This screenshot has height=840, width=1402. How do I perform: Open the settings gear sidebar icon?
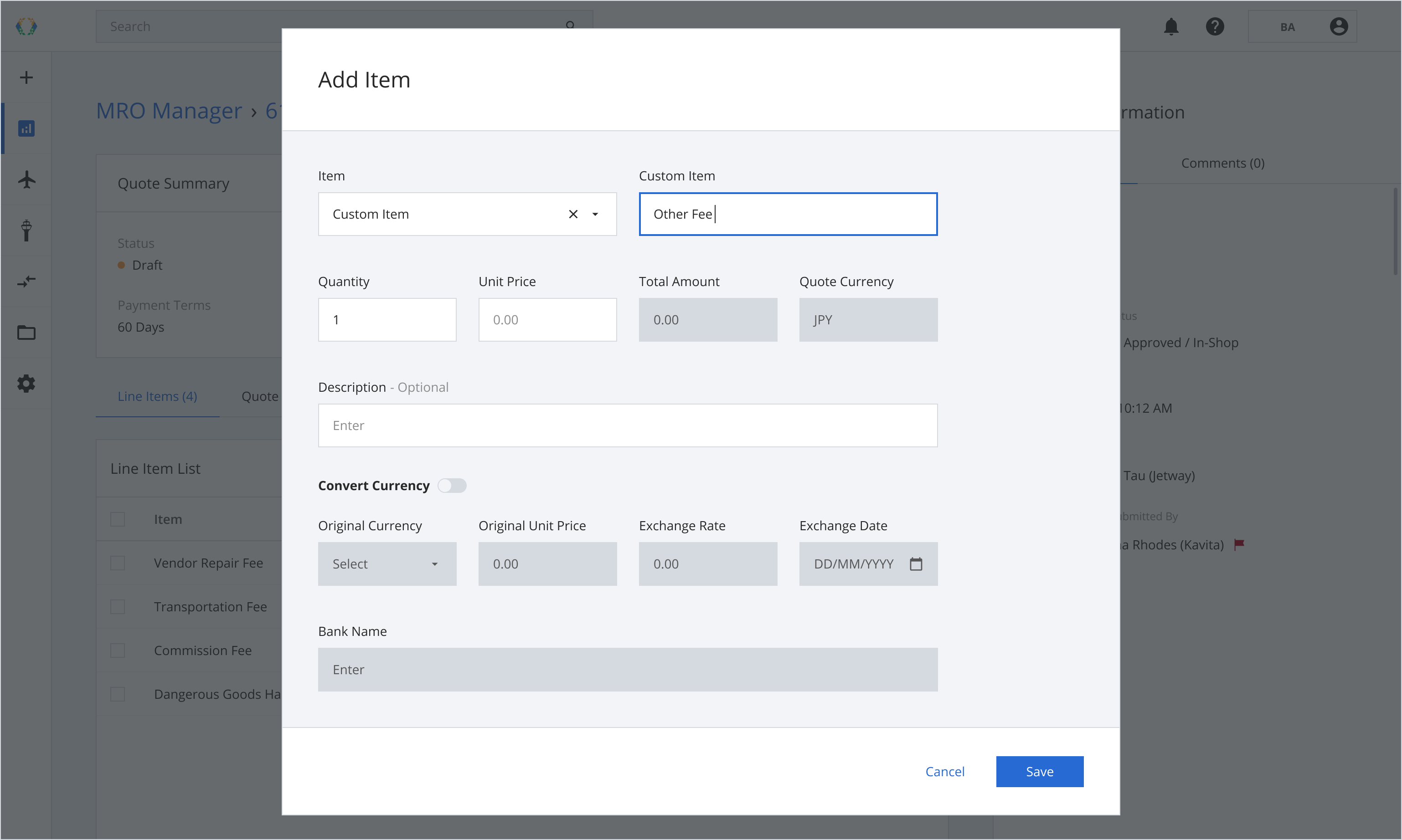(26, 384)
